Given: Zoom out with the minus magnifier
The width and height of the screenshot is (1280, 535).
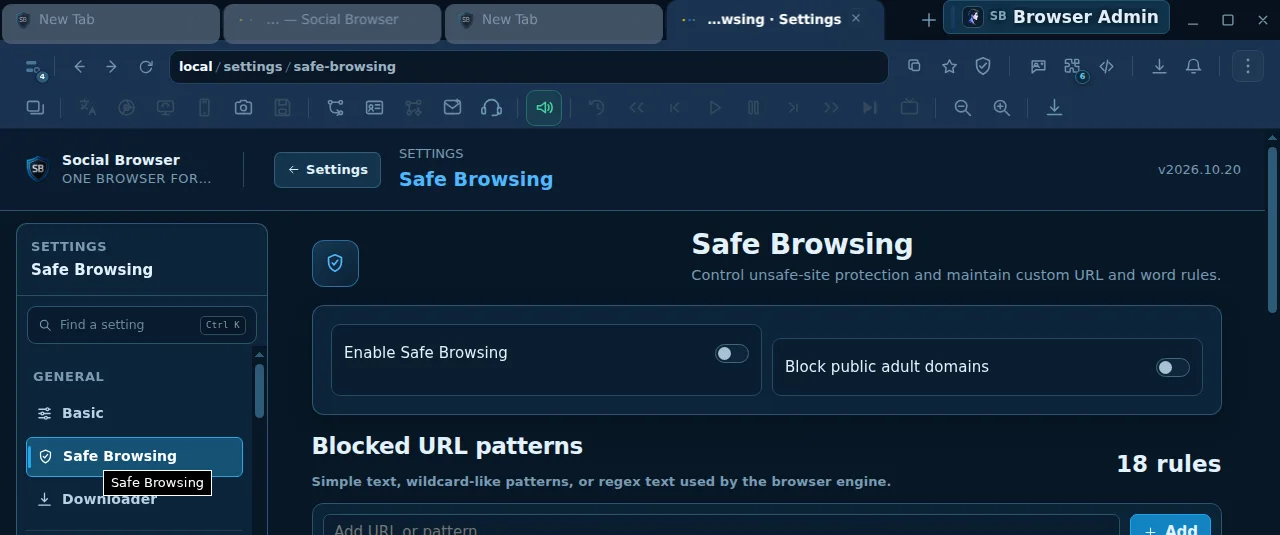Looking at the screenshot, I should [x=962, y=108].
